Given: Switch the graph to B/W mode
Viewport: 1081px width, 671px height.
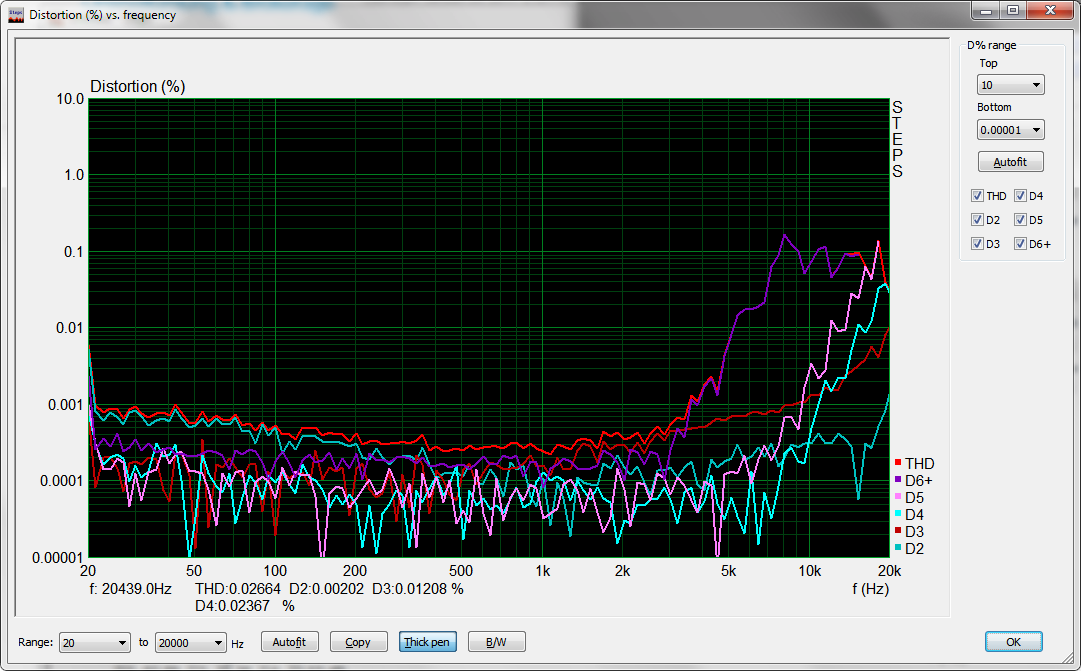Looking at the screenshot, I should tap(496, 642).
